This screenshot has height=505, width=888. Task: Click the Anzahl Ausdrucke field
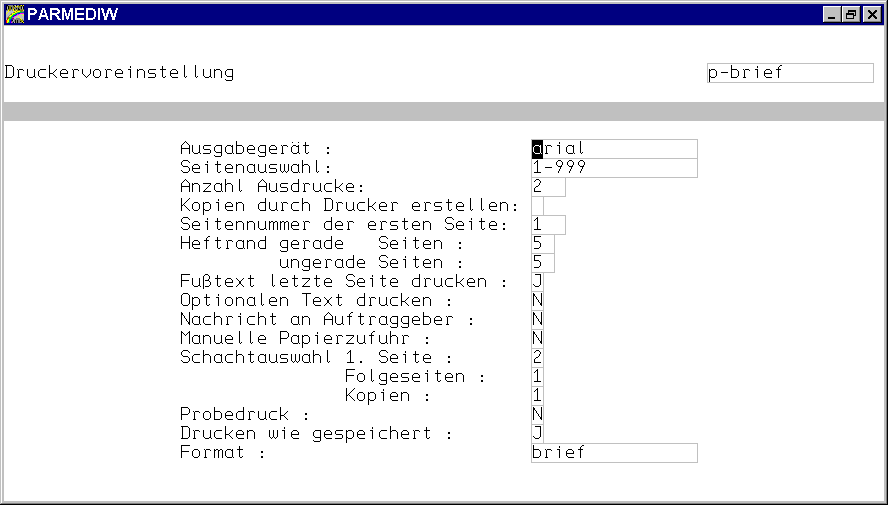pyautogui.click(x=548, y=187)
